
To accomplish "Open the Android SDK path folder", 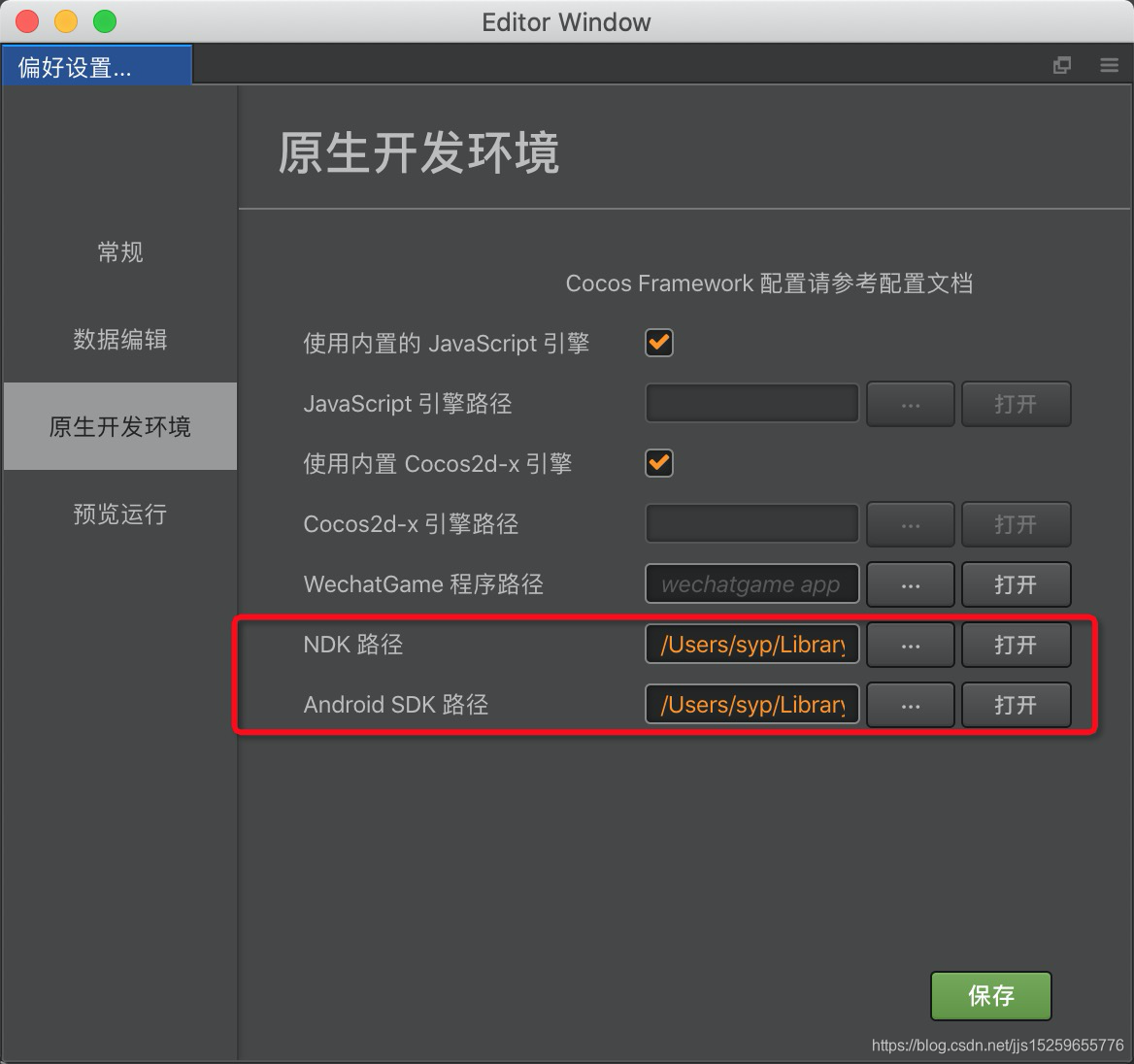I will pos(1017,705).
